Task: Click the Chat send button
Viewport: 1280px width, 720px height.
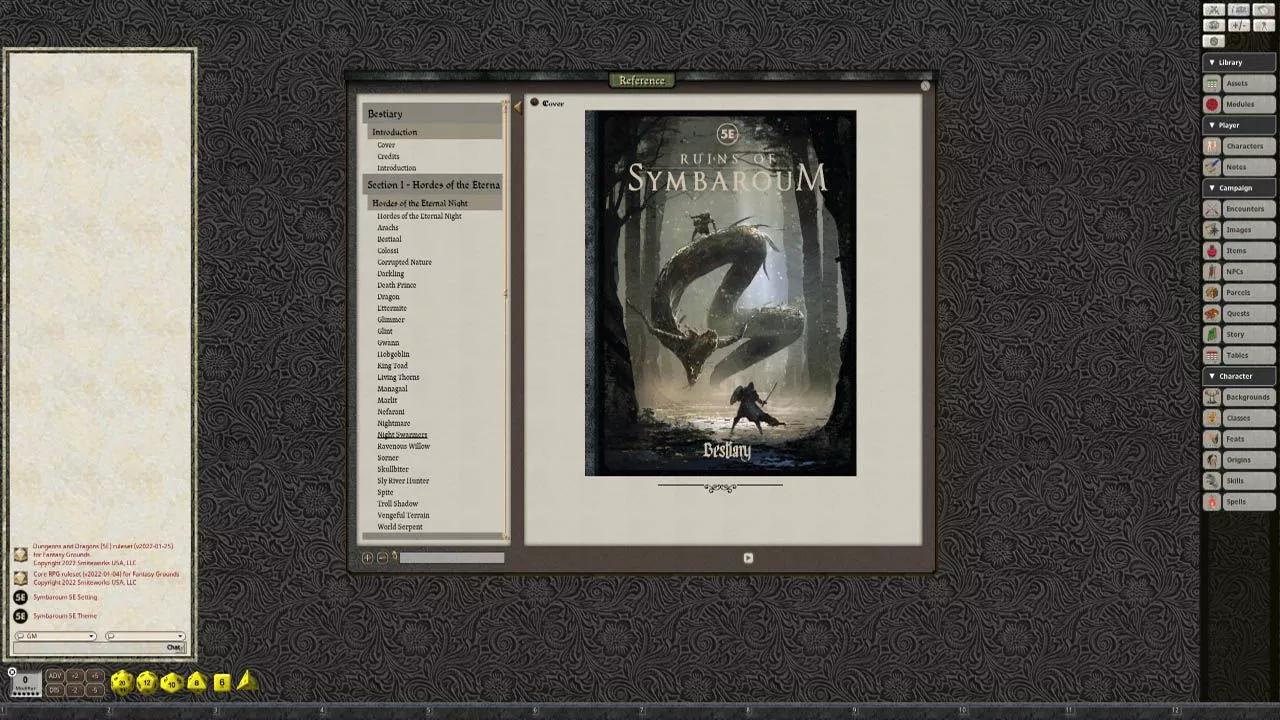Action: [x=173, y=647]
